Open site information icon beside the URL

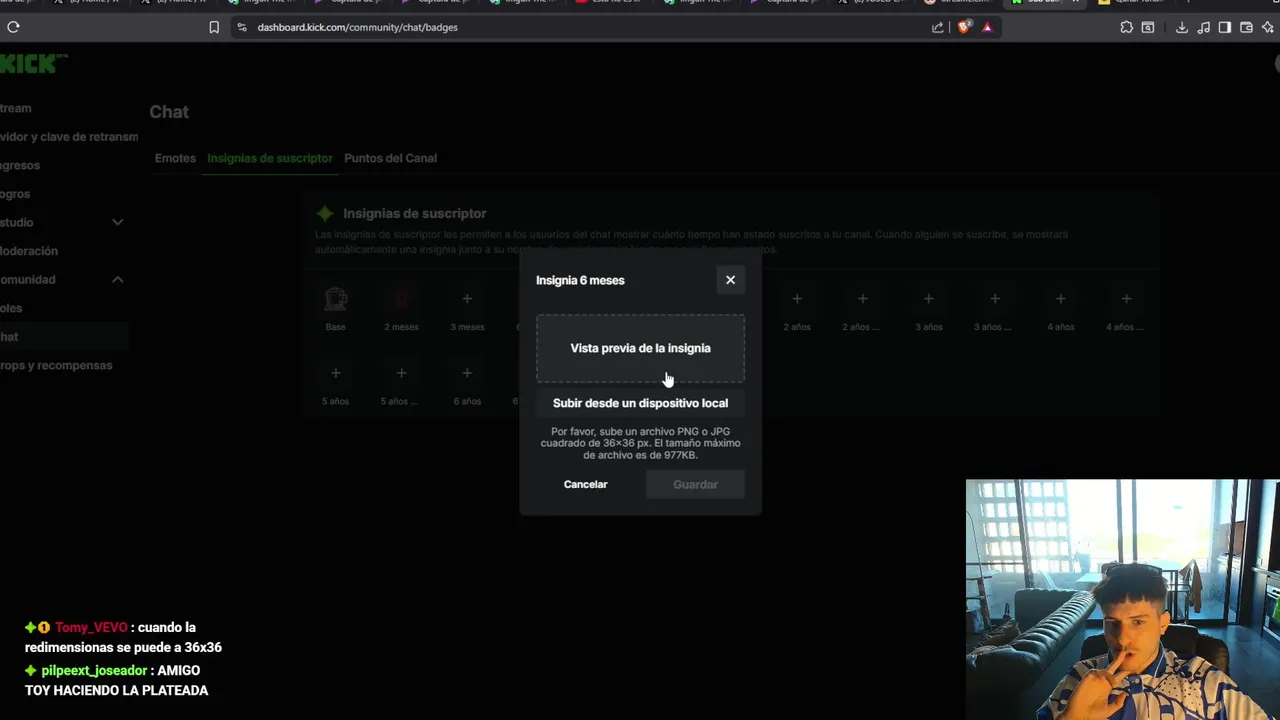coord(242,27)
